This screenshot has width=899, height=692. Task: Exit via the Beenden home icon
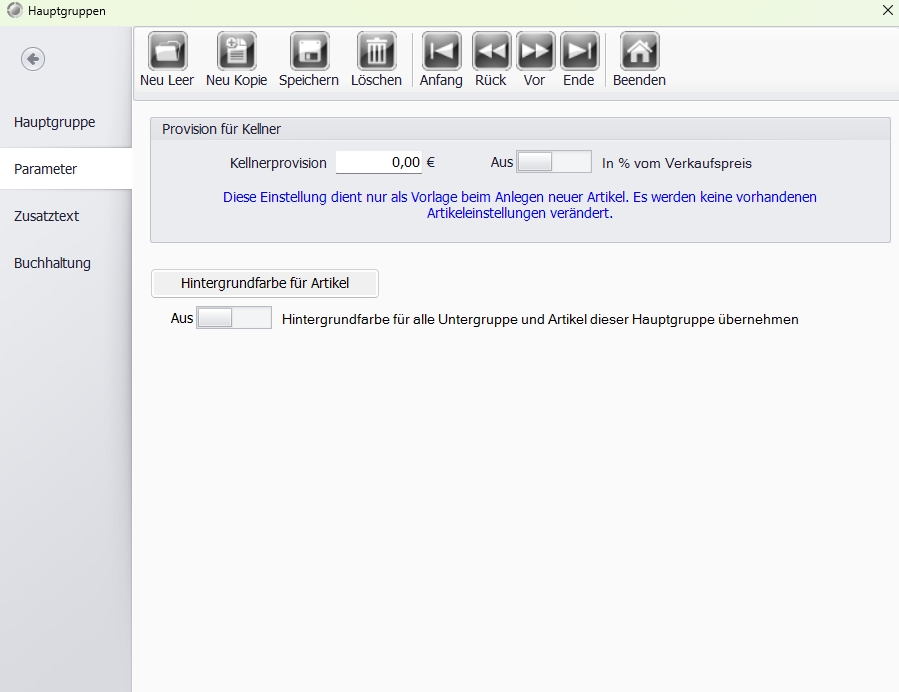[x=639, y=52]
